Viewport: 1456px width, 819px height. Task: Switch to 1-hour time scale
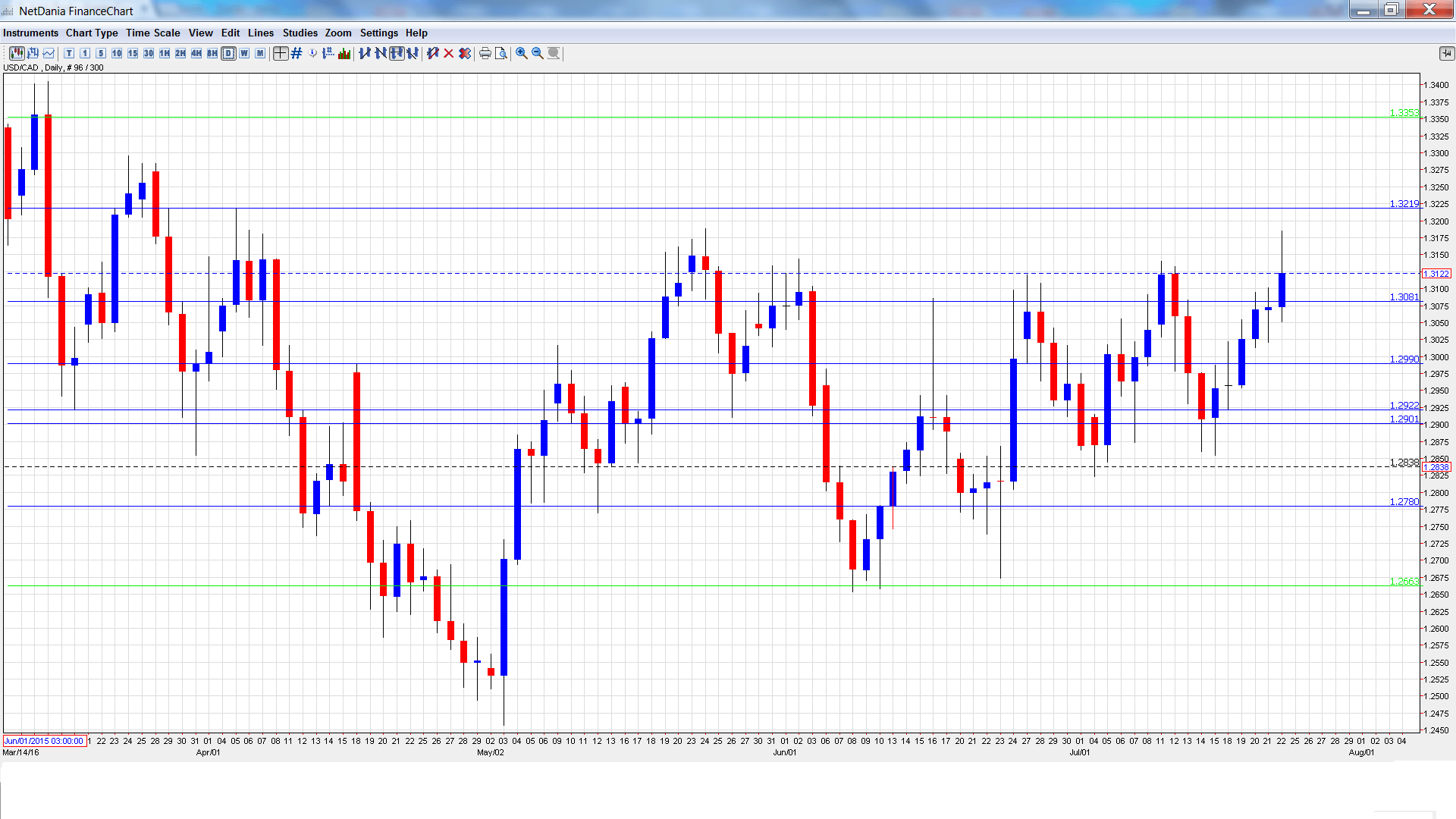coord(165,53)
